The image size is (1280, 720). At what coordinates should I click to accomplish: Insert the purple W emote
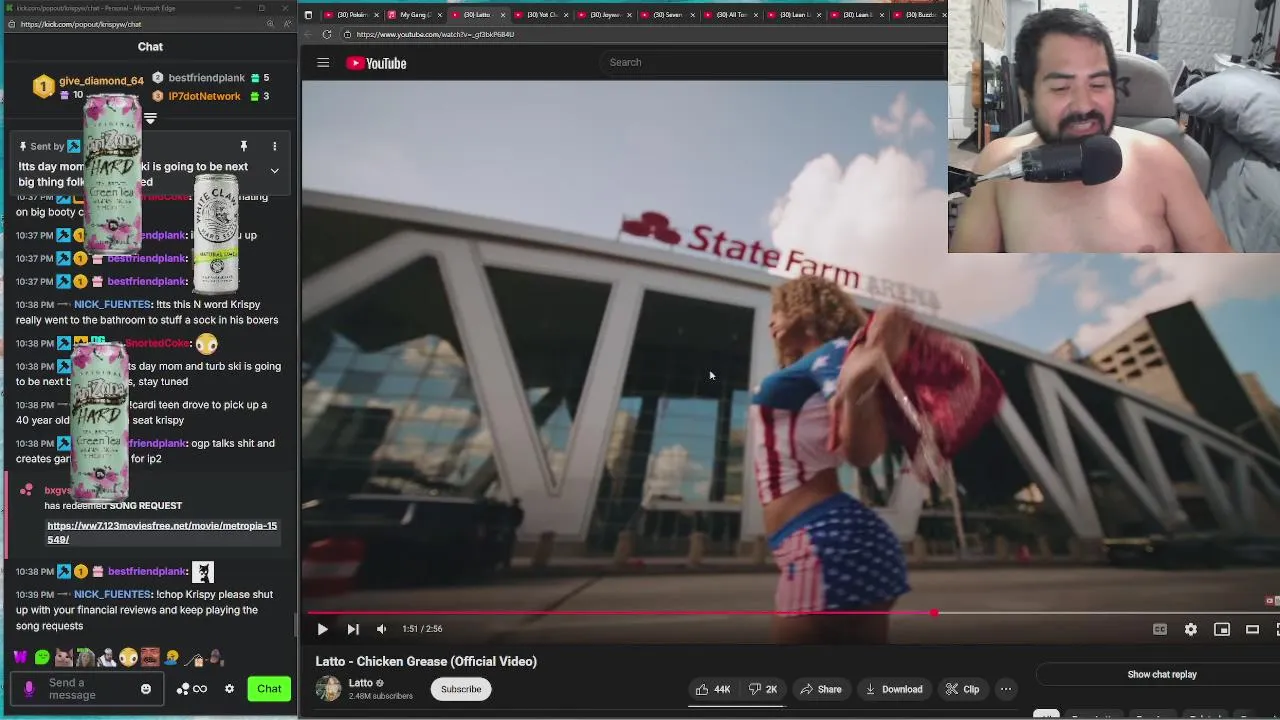(20, 658)
